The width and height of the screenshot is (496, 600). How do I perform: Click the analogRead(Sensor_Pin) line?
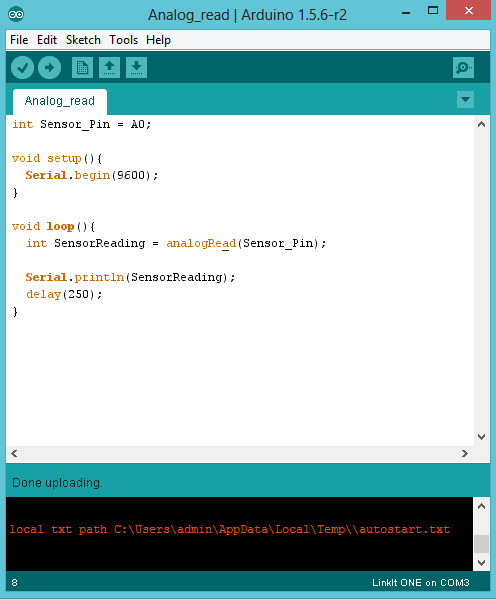click(176, 243)
